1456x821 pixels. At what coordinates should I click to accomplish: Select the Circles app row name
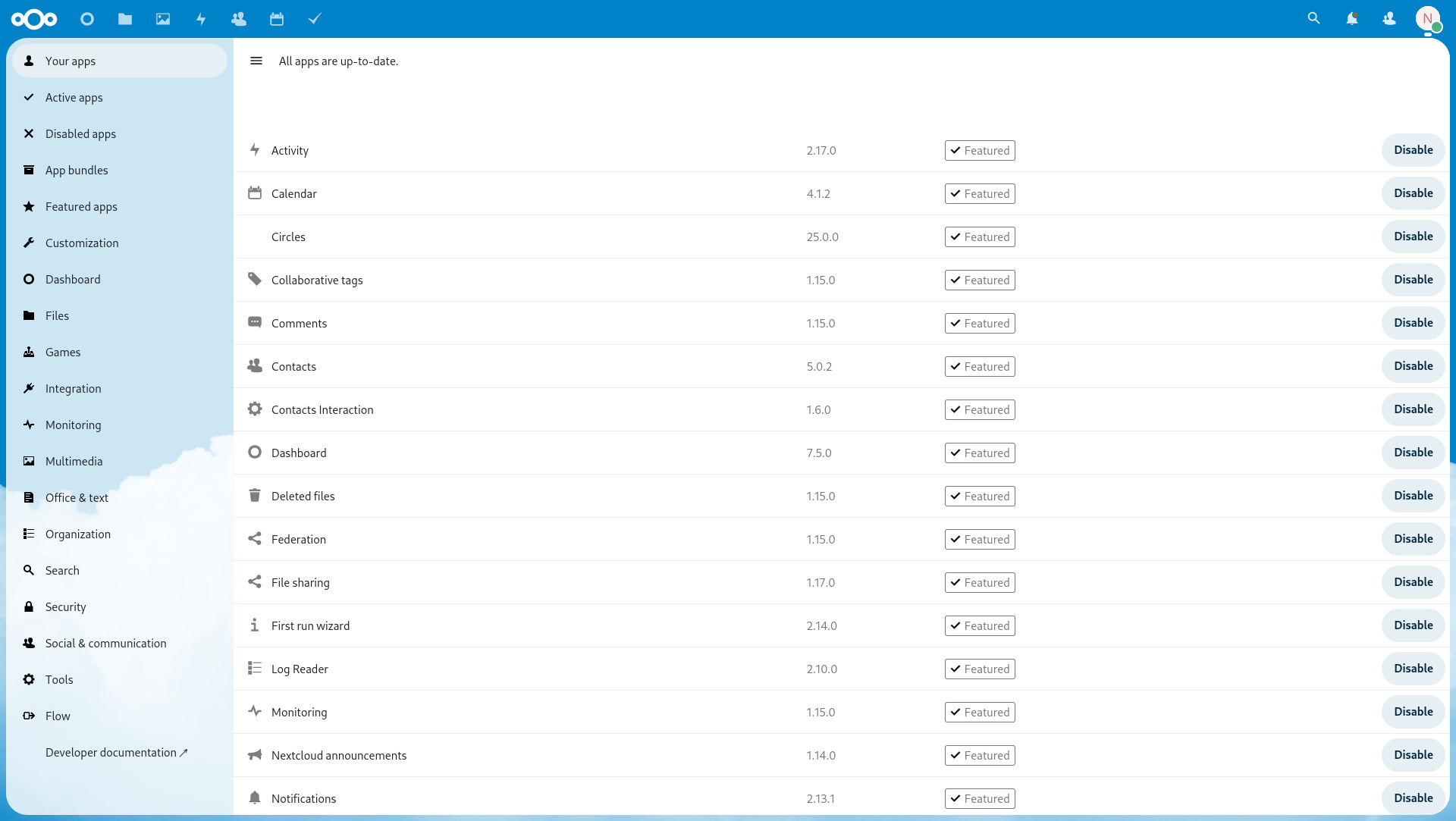288,237
